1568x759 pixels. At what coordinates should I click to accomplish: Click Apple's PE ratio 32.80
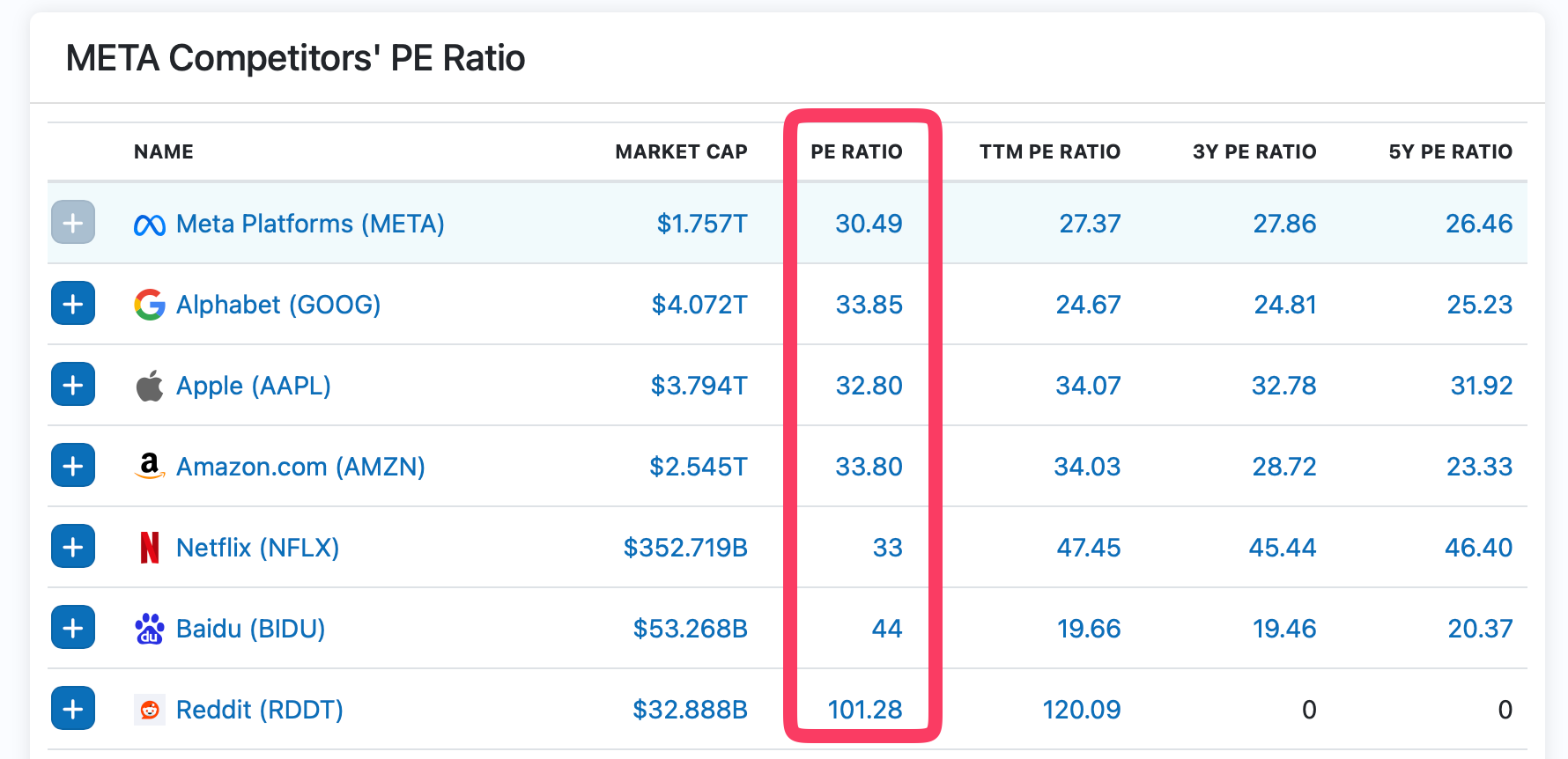(869, 386)
